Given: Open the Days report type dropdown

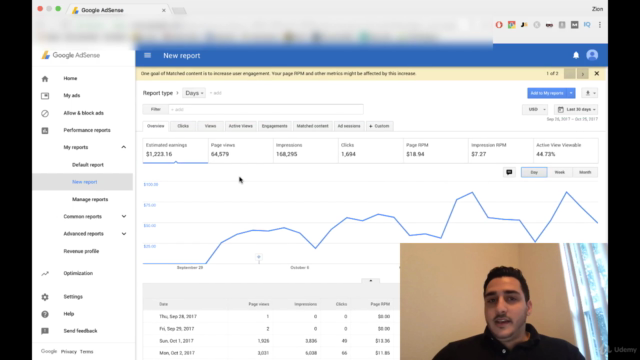Looking at the screenshot, I should [194, 93].
